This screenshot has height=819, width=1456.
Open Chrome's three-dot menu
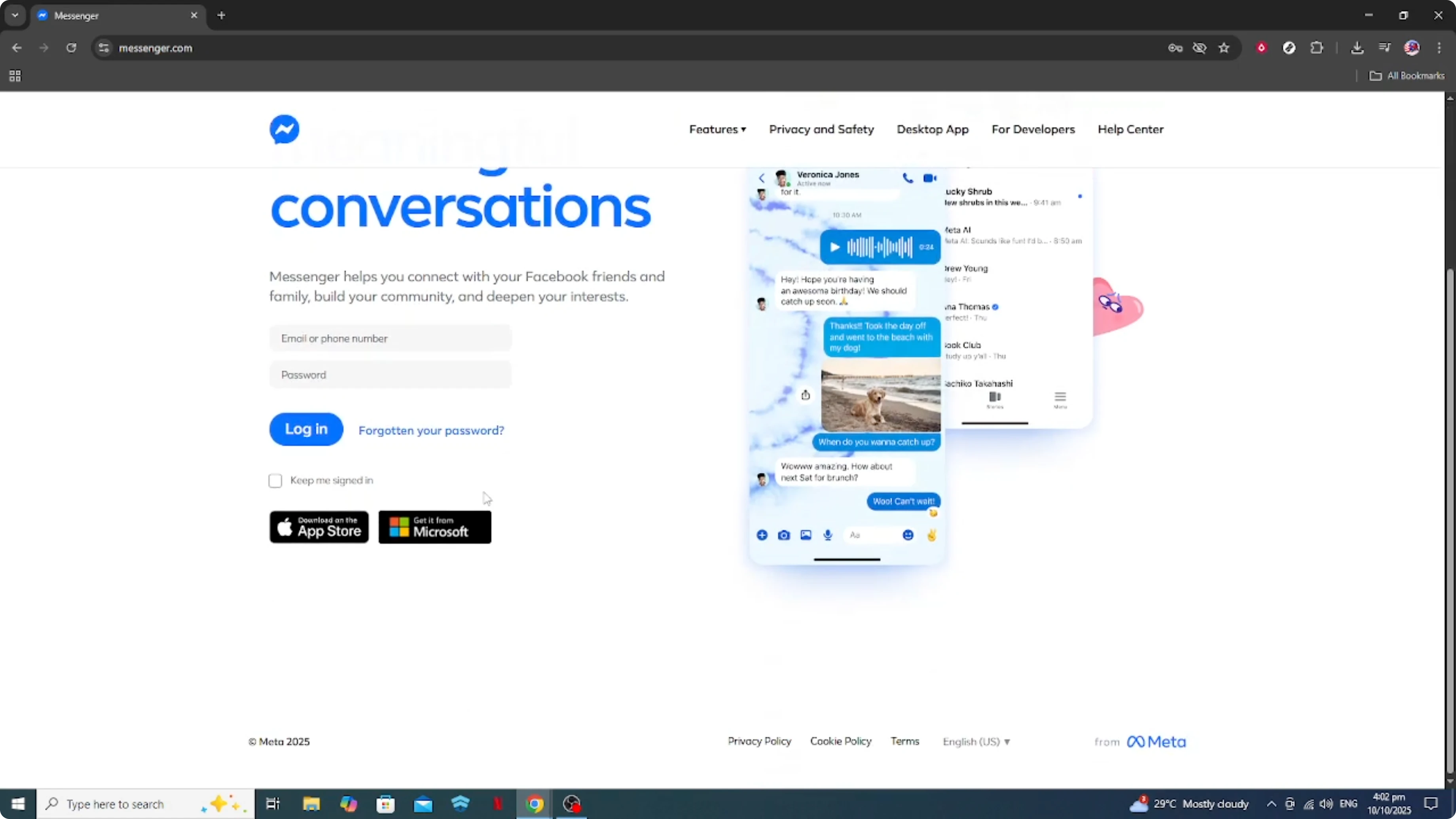pos(1440,48)
